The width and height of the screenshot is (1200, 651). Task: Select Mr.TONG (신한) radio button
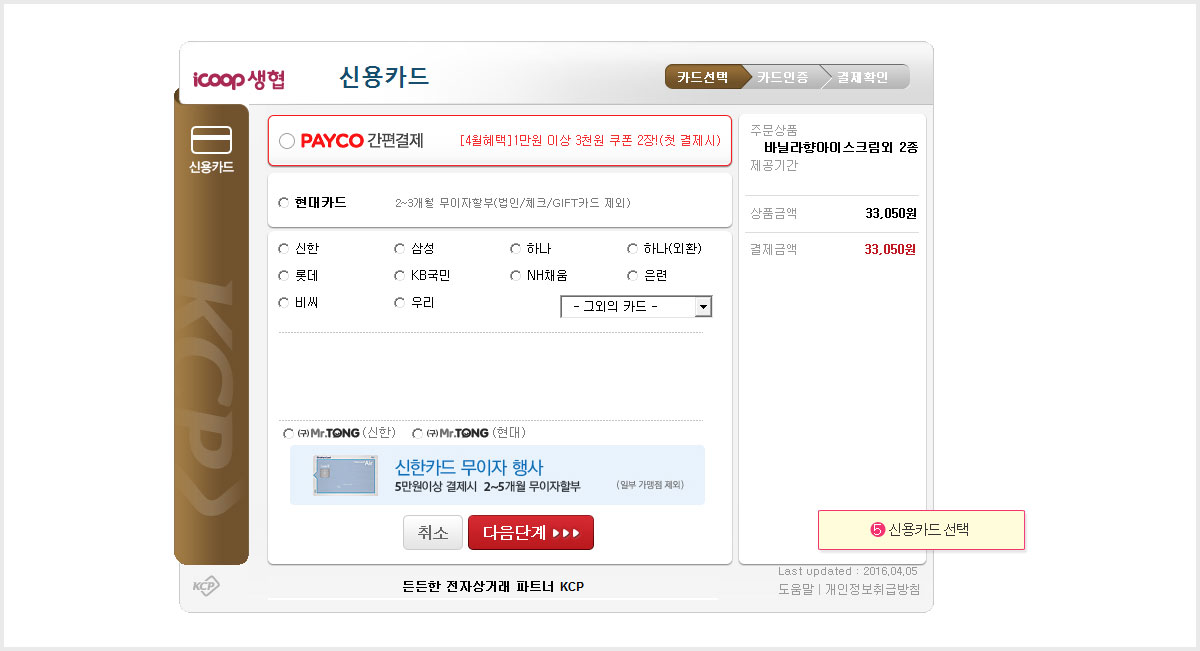pos(289,434)
